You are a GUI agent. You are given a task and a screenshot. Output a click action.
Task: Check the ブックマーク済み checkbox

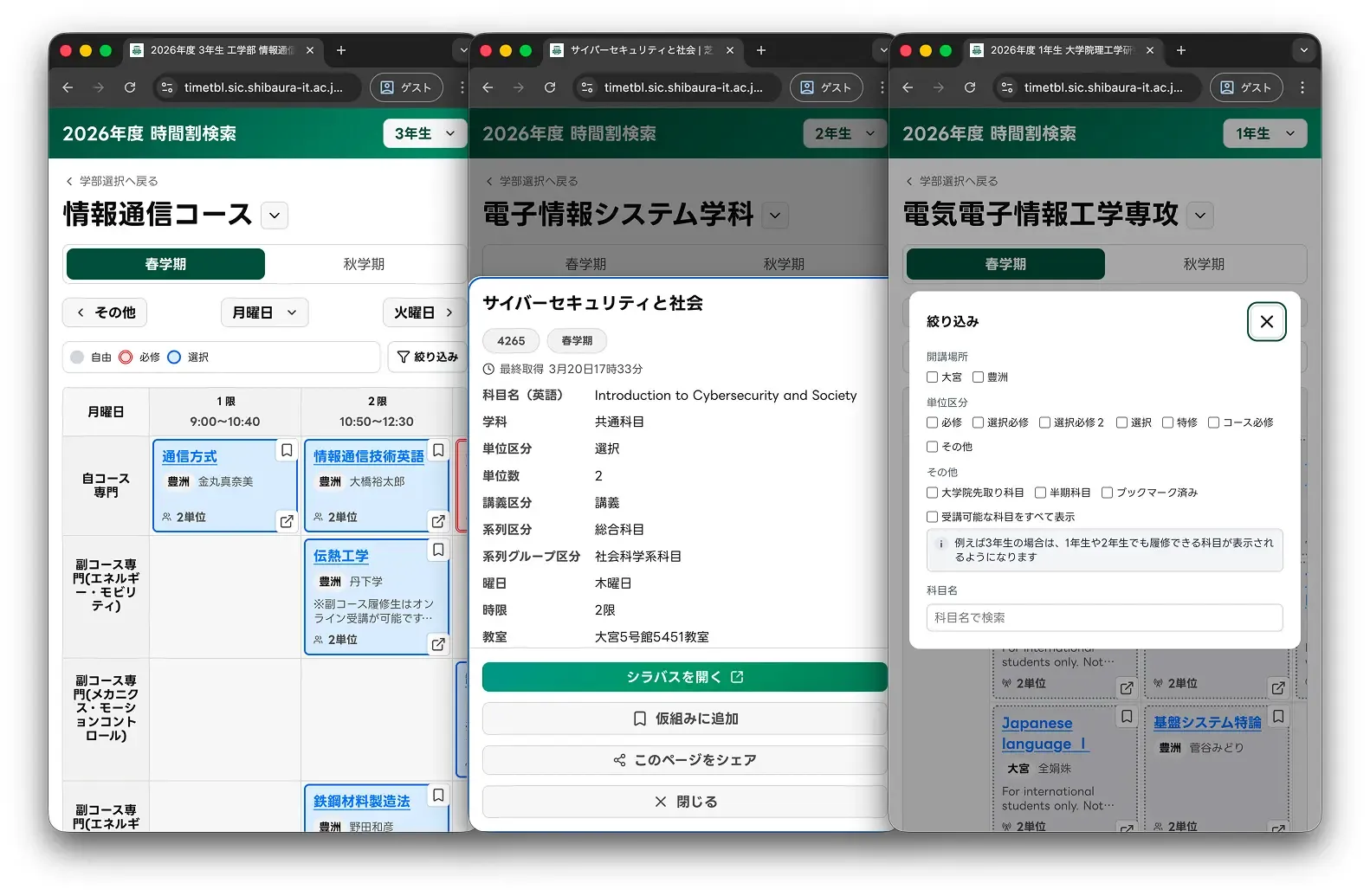[1107, 493]
